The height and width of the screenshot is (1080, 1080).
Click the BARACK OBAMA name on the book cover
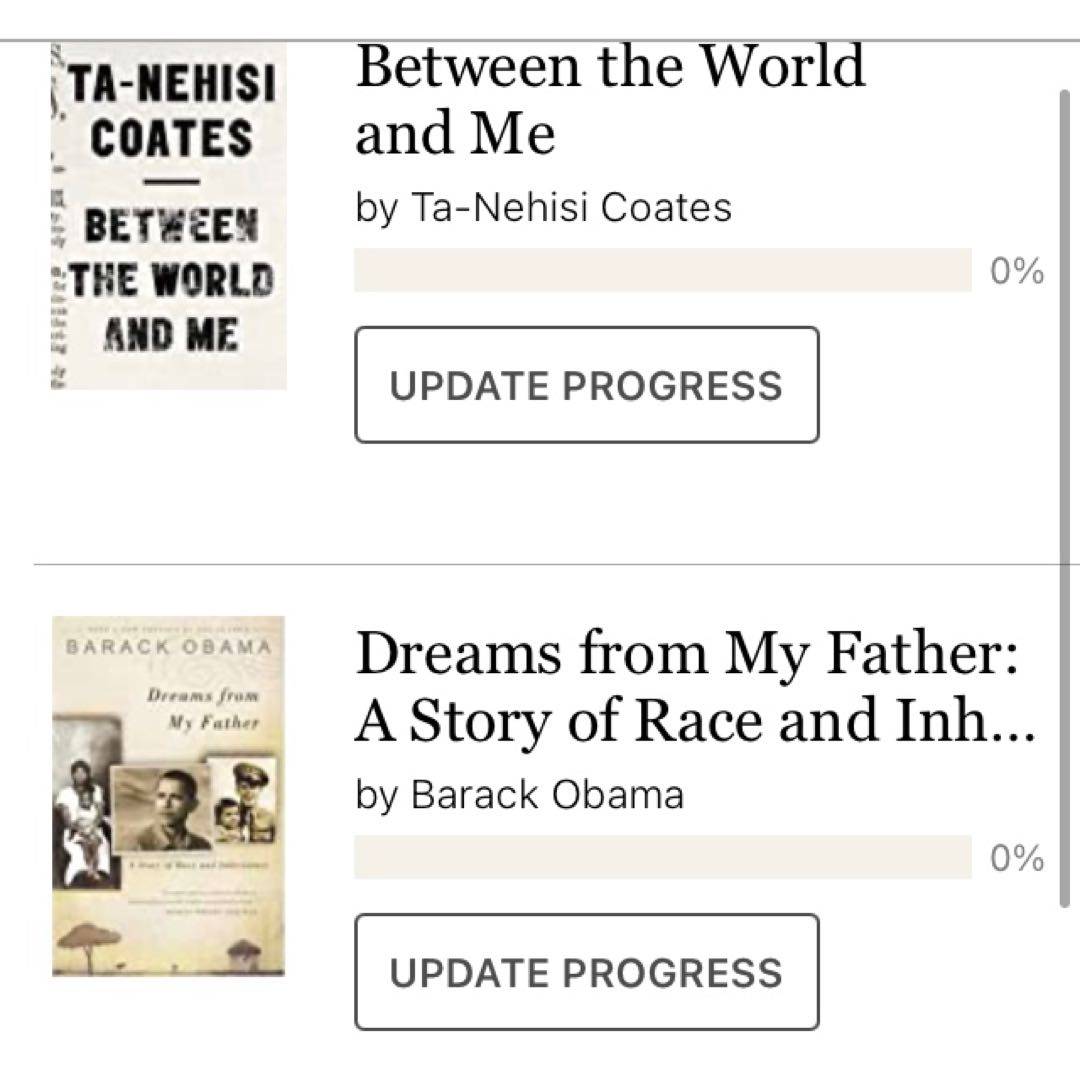(x=168, y=645)
